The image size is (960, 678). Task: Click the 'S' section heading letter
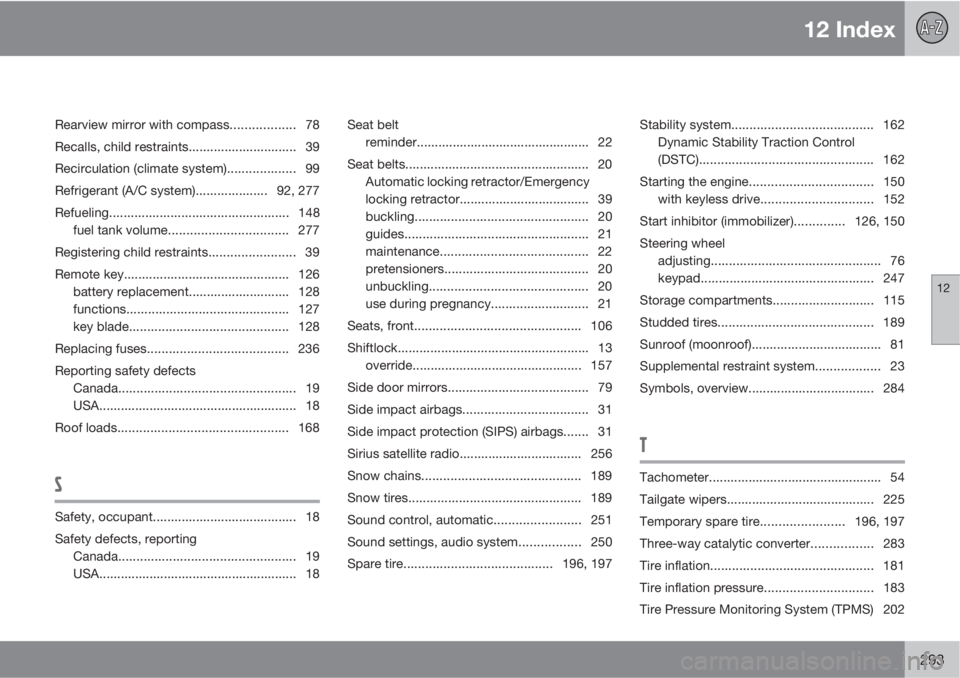[x=58, y=484]
